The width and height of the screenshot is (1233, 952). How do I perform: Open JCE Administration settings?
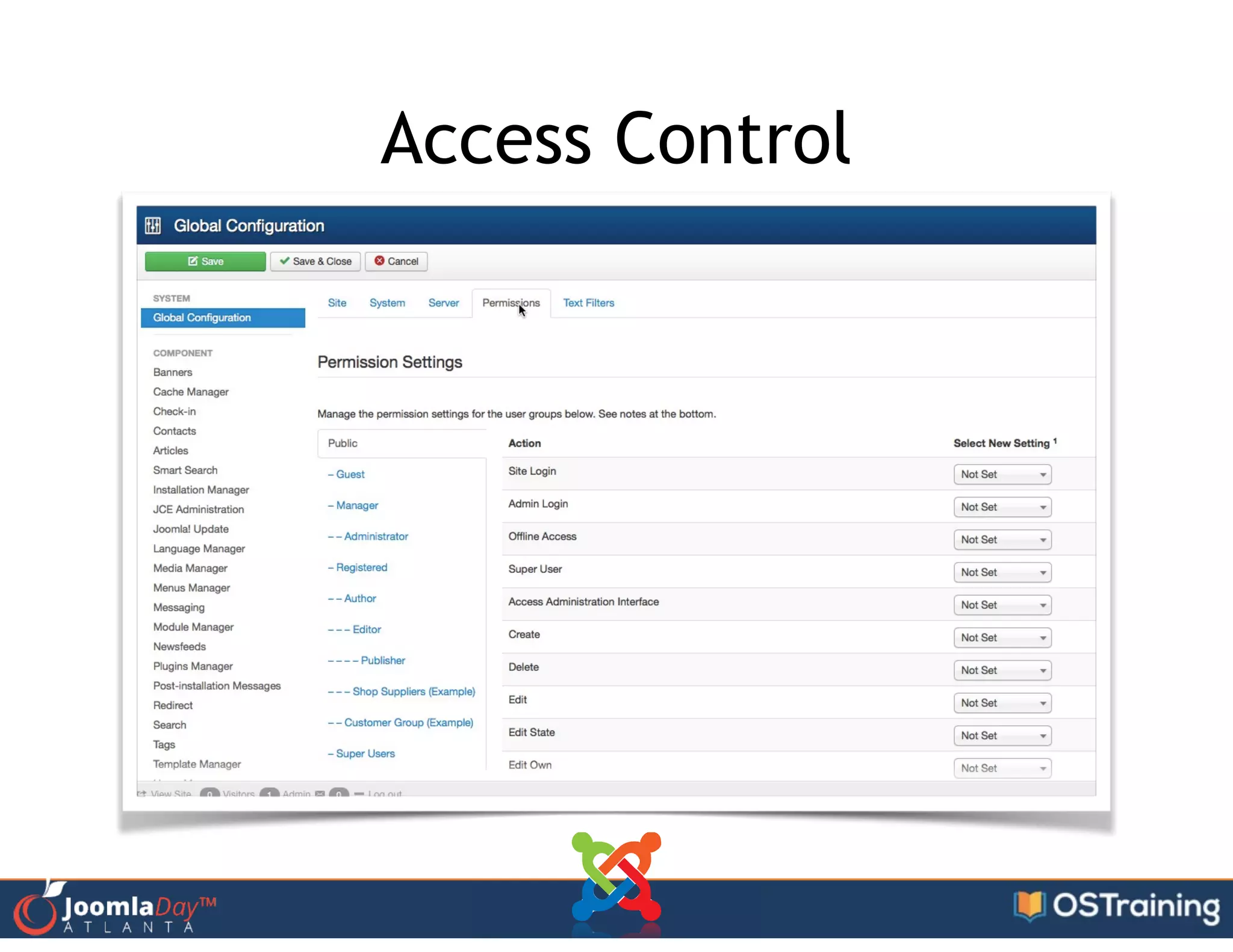[199, 509]
